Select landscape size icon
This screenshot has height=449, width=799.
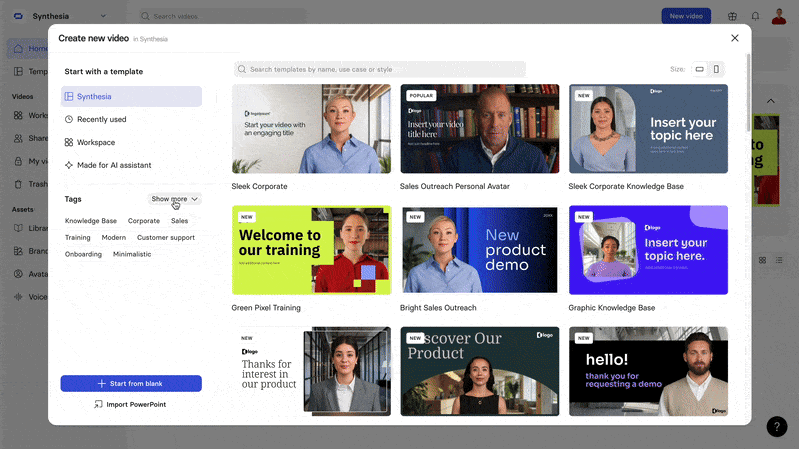point(700,69)
